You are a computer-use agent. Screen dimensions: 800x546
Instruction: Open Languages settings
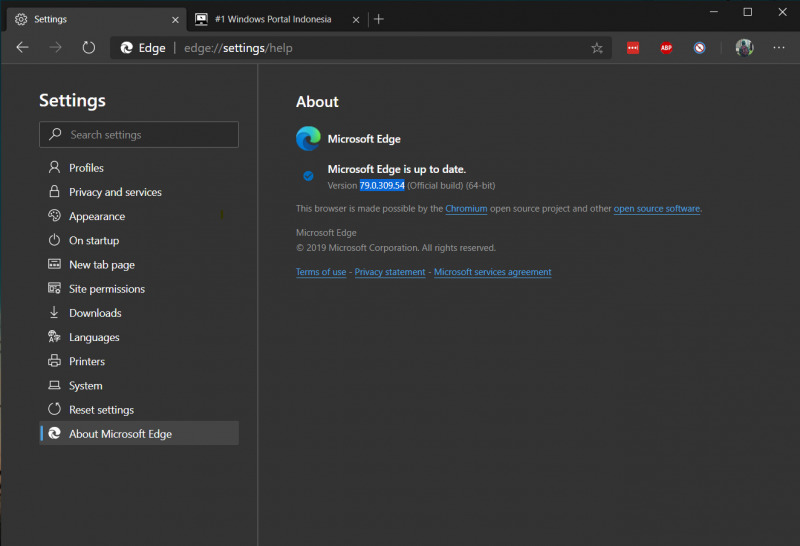[139, 337]
